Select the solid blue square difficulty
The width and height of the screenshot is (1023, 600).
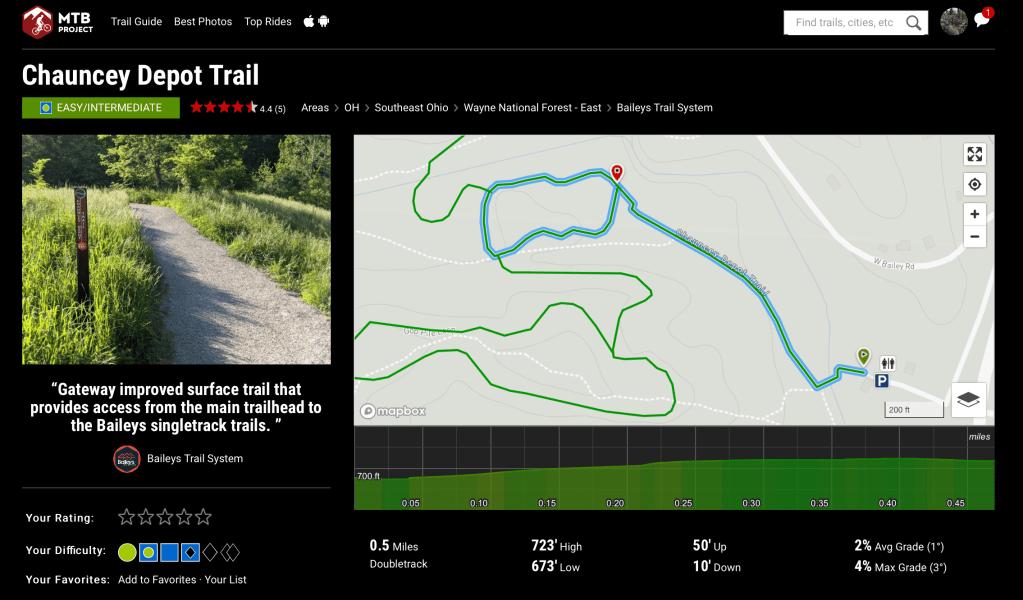tap(169, 551)
